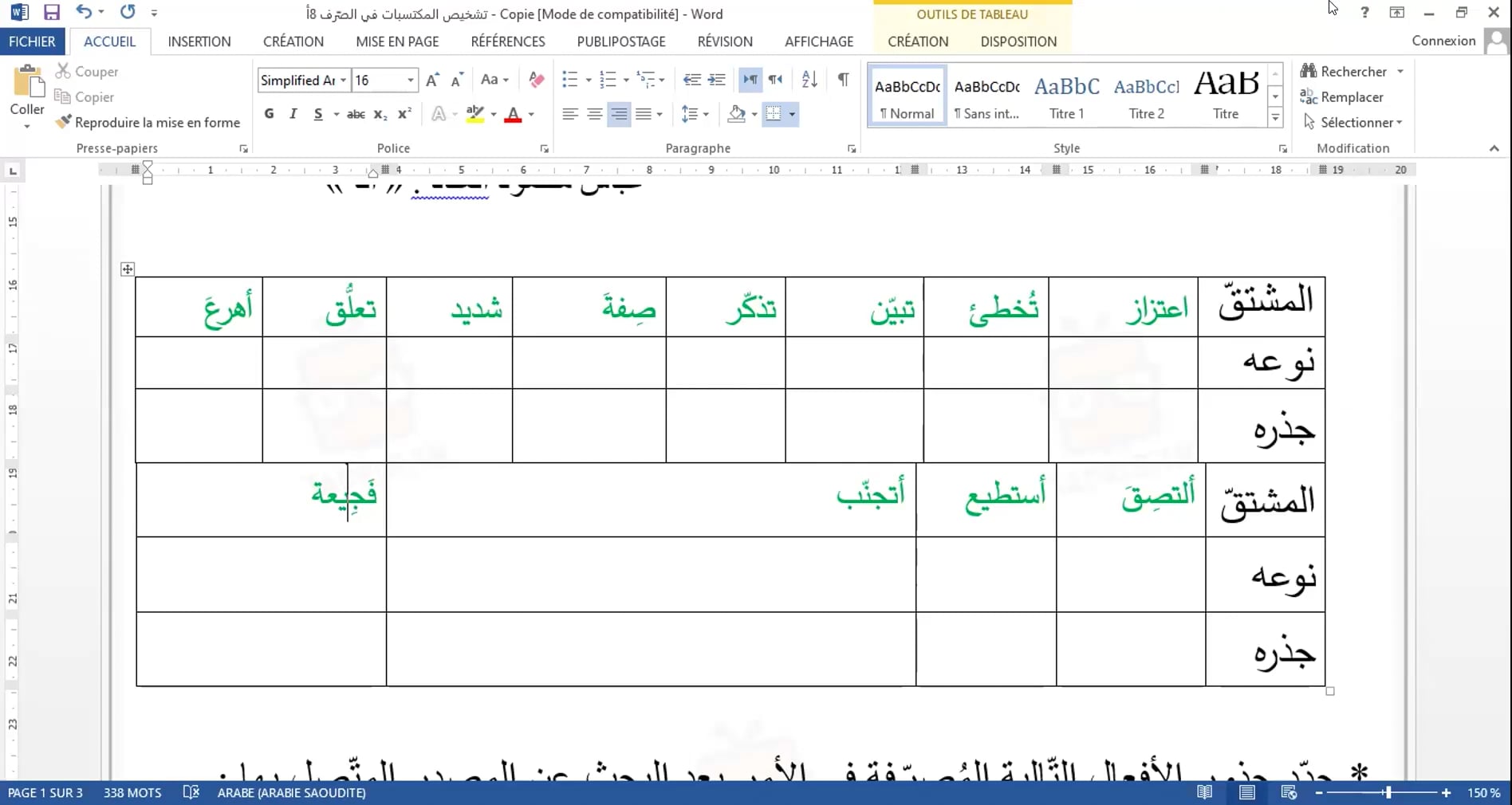Open the font size dropdown
The width and height of the screenshot is (1512, 805).
click(411, 80)
